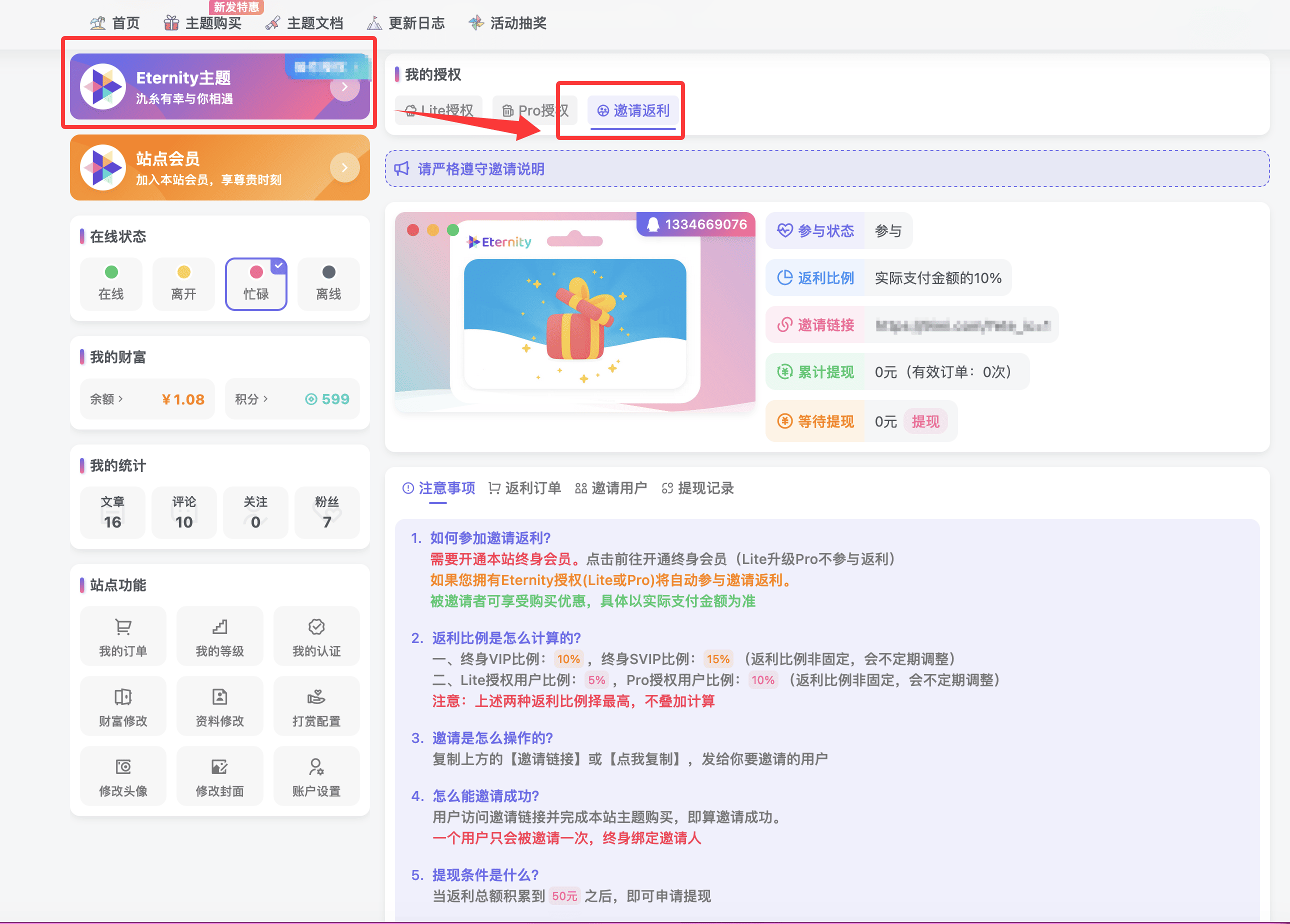Click the 财富修改 icon

coord(123,696)
